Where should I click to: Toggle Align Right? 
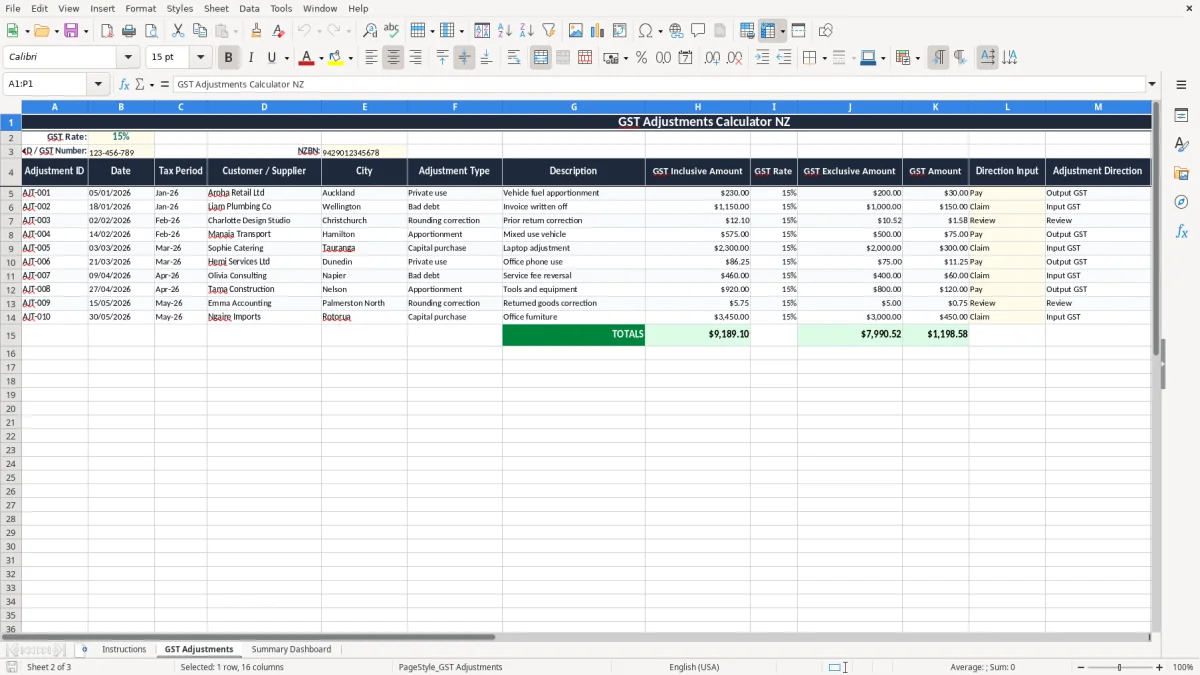coord(415,58)
